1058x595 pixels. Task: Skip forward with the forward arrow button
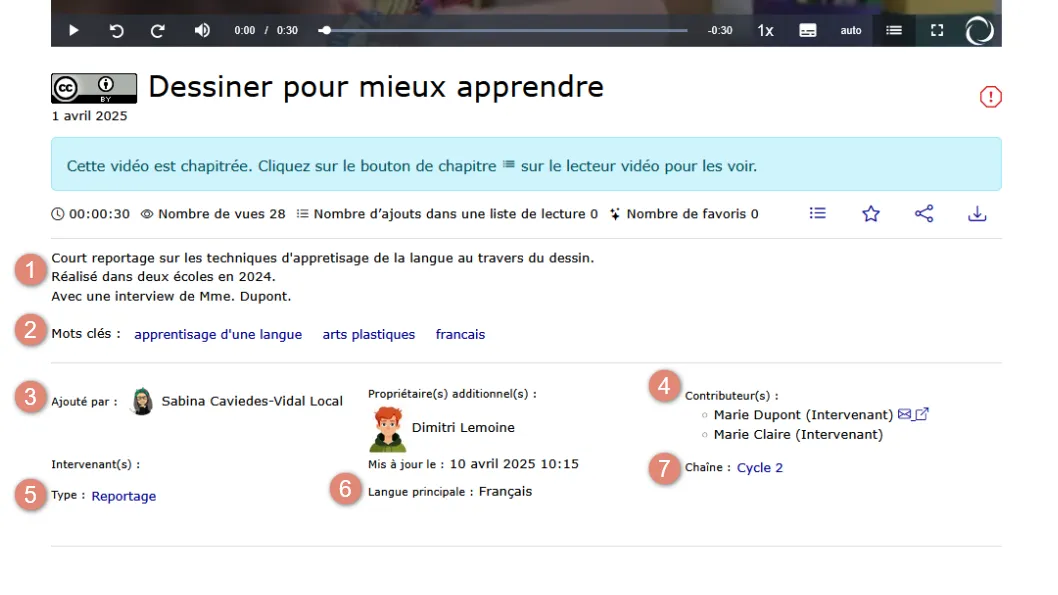[x=158, y=30]
